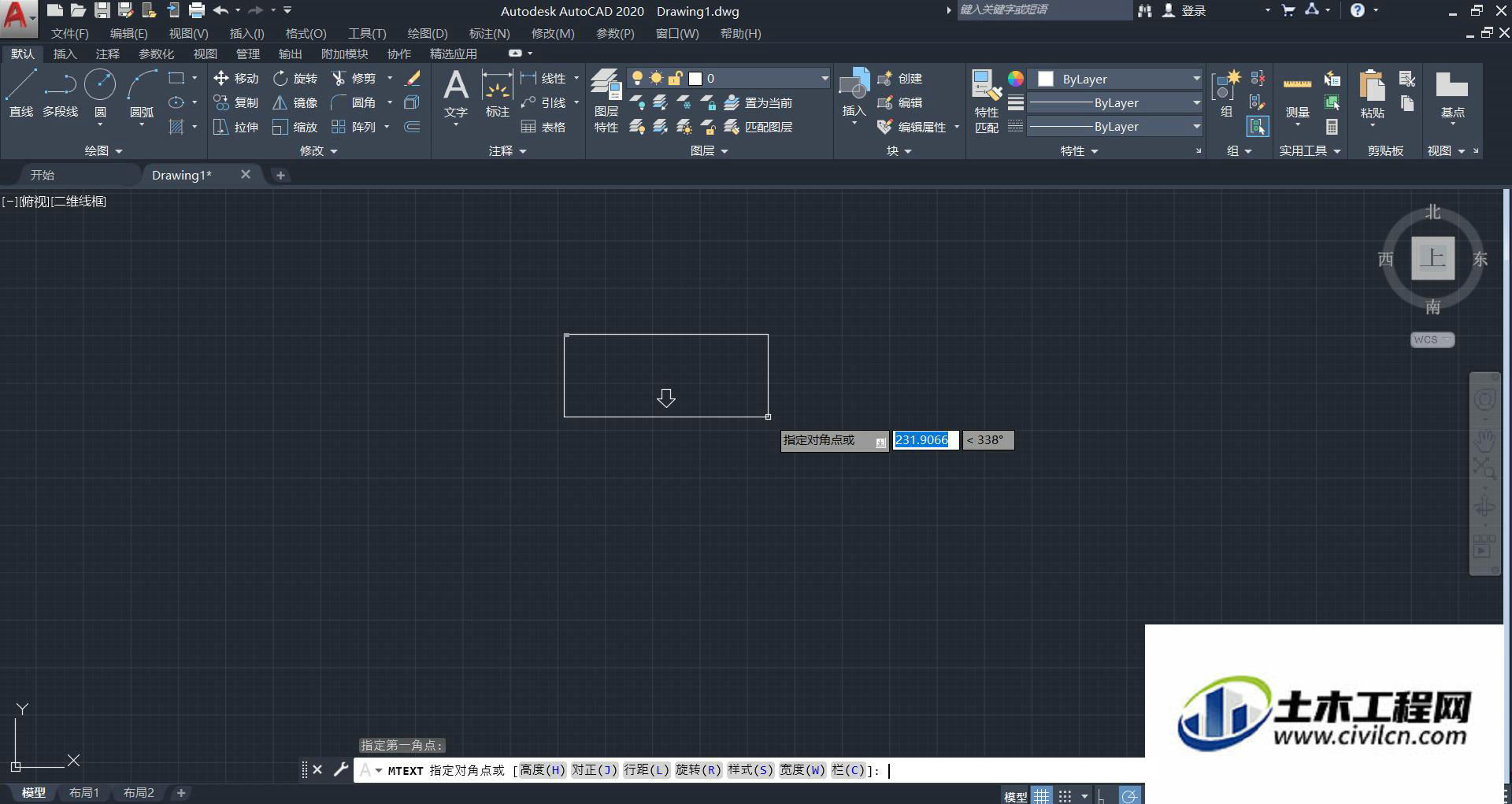Open the ByLayer color dropdown
The height and width of the screenshot is (804, 1512).
point(1196,79)
